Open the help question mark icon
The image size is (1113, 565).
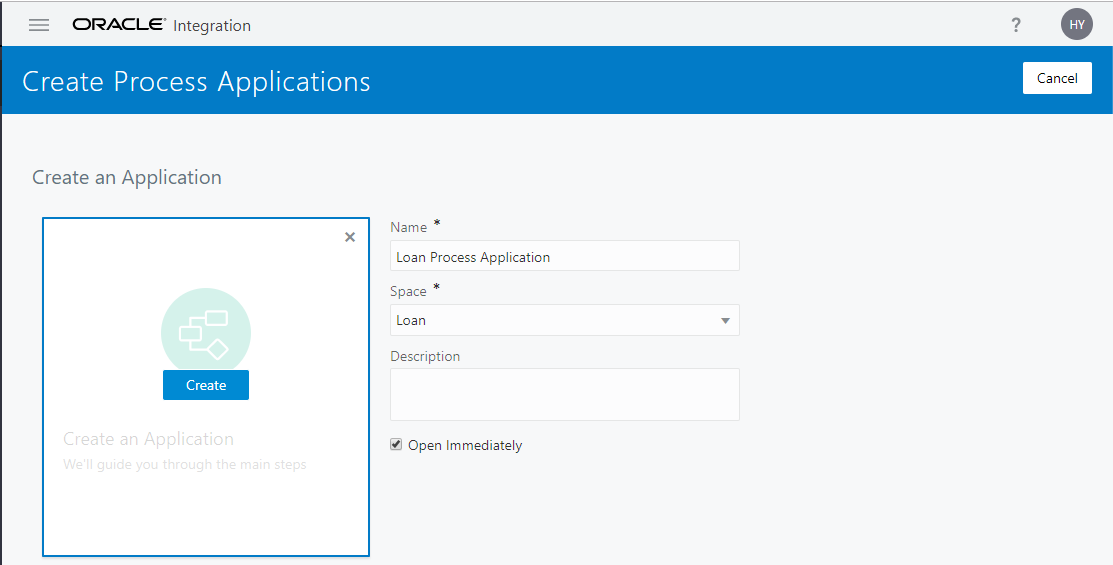[1016, 25]
